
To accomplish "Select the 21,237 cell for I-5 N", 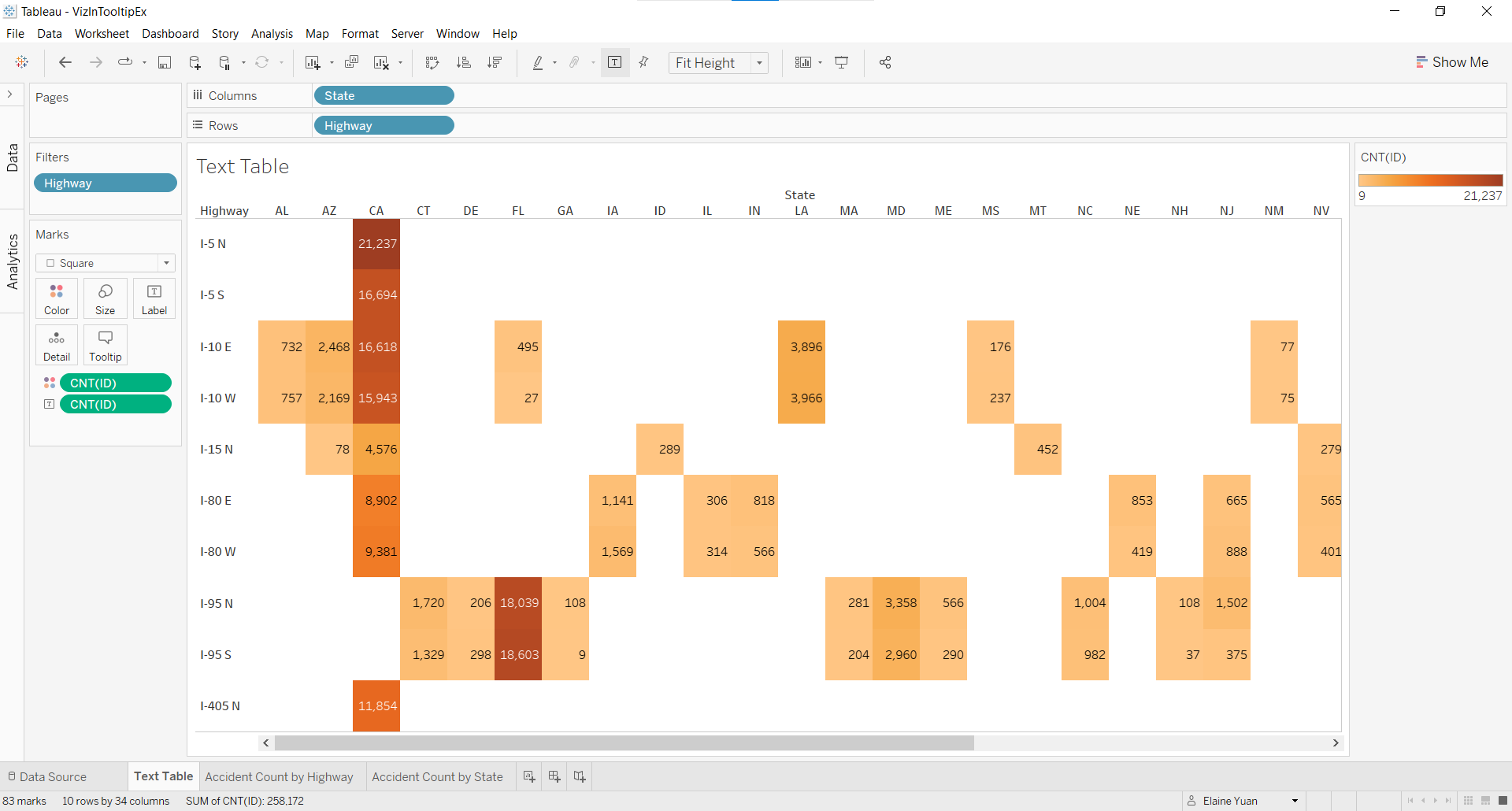I will (376, 243).
